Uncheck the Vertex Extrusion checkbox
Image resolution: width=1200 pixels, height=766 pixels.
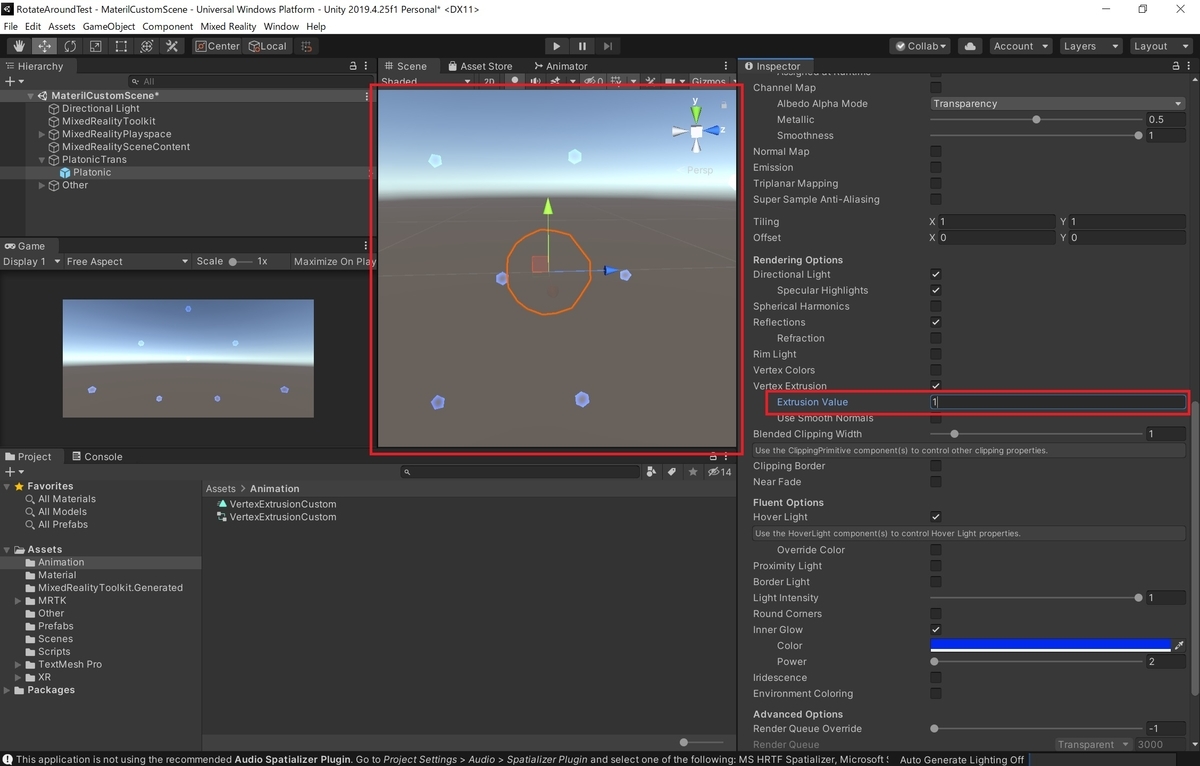click(x=936, y=386)
